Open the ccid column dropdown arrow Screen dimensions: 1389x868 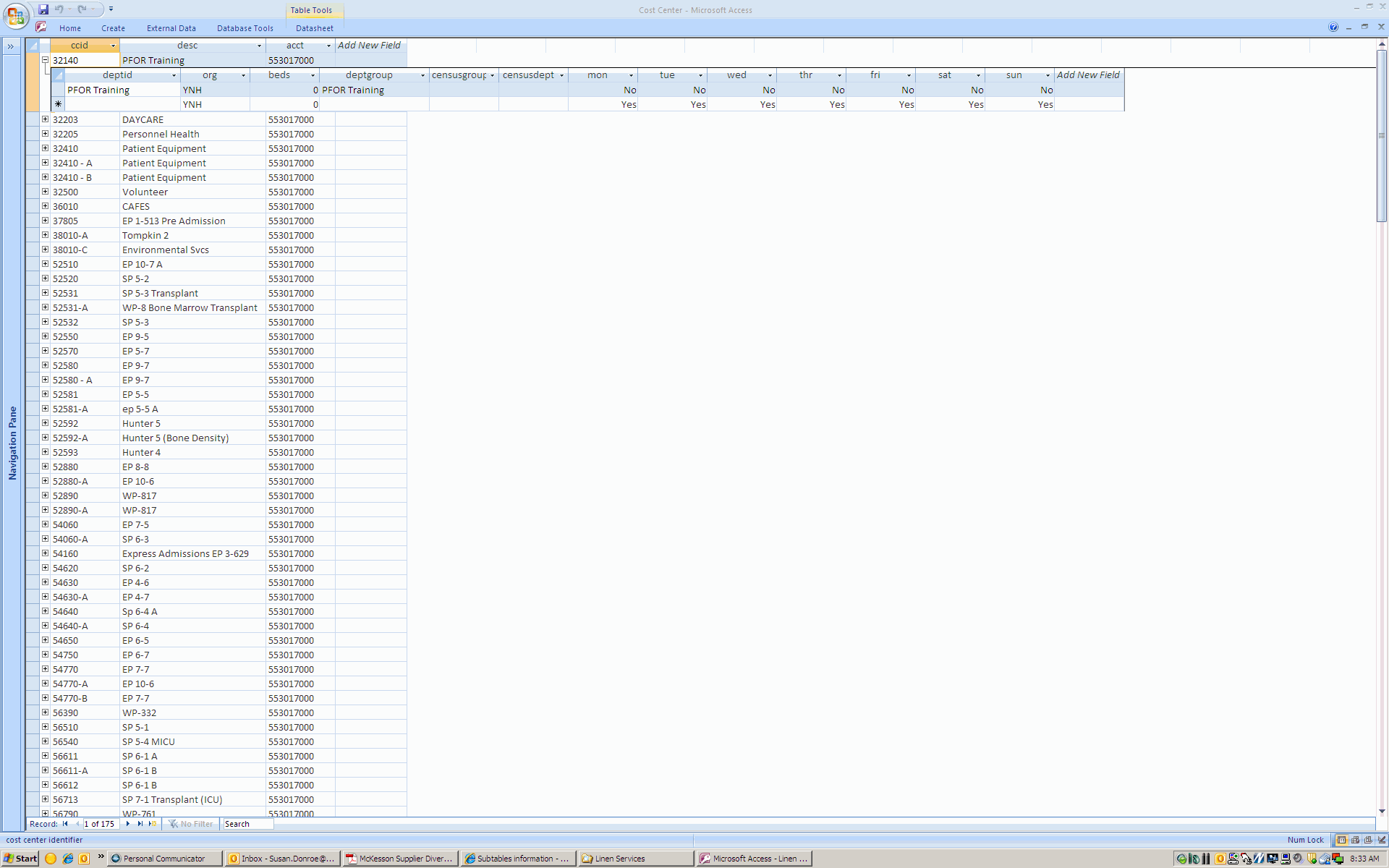[x=113, y=46]
